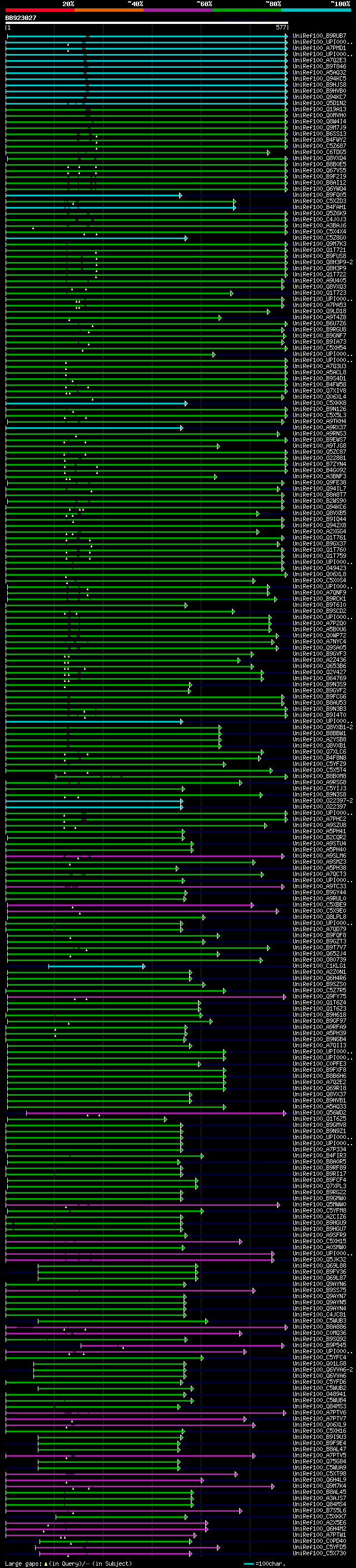Select label UniRef100_O80739
This screenshot has height=1568, width=356.
319,959
